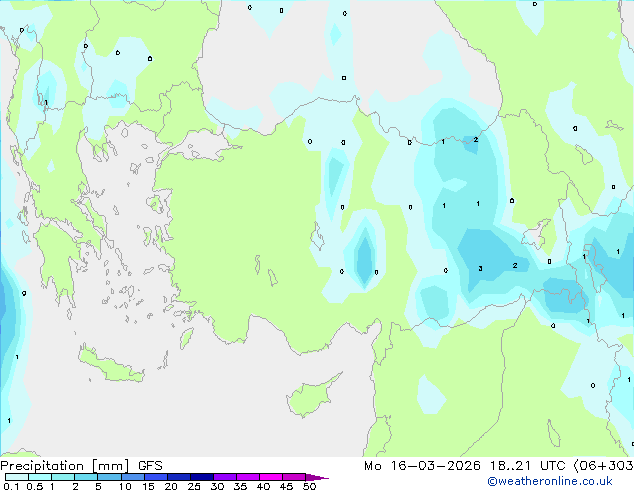Click the "Mo 16-03-2026 18..21 UTC" timestamp

[x=464, y=466]
